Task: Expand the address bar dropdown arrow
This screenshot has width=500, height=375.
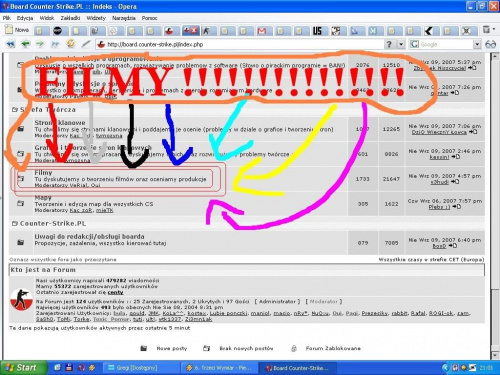Action: pos(401,44)
